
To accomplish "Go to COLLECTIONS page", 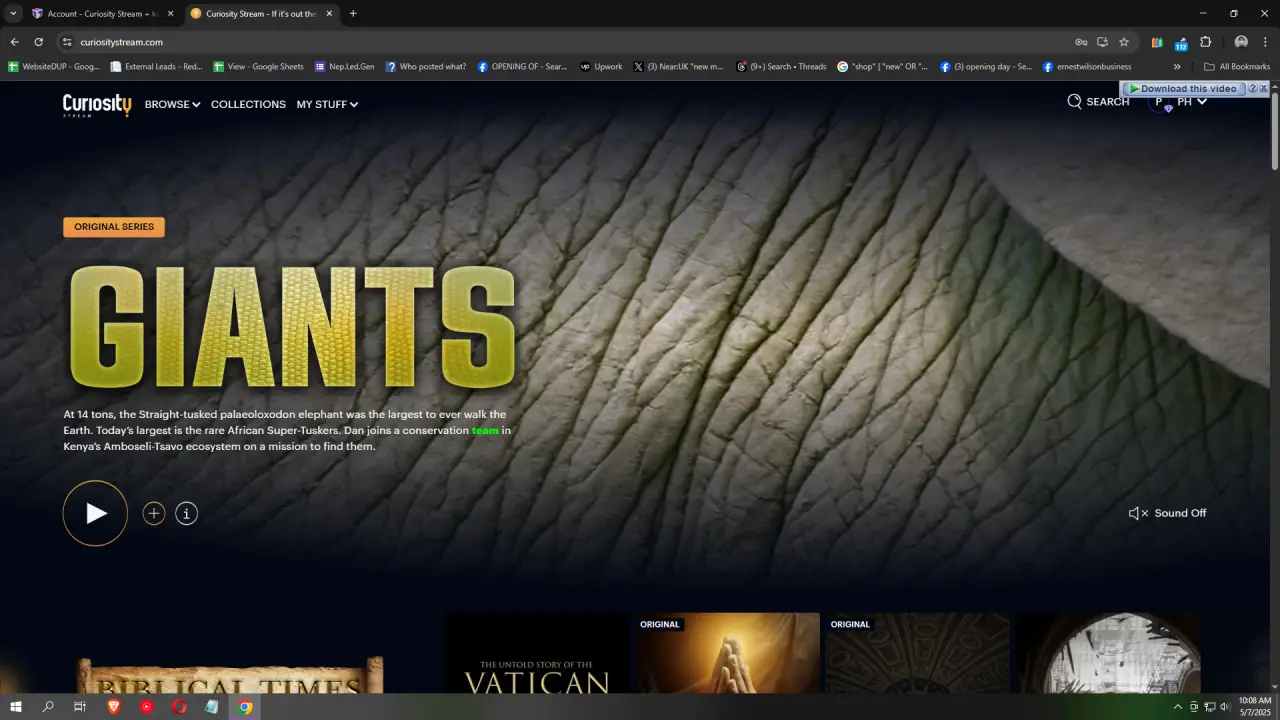I will pyautogui.click(x=248, y=104).
